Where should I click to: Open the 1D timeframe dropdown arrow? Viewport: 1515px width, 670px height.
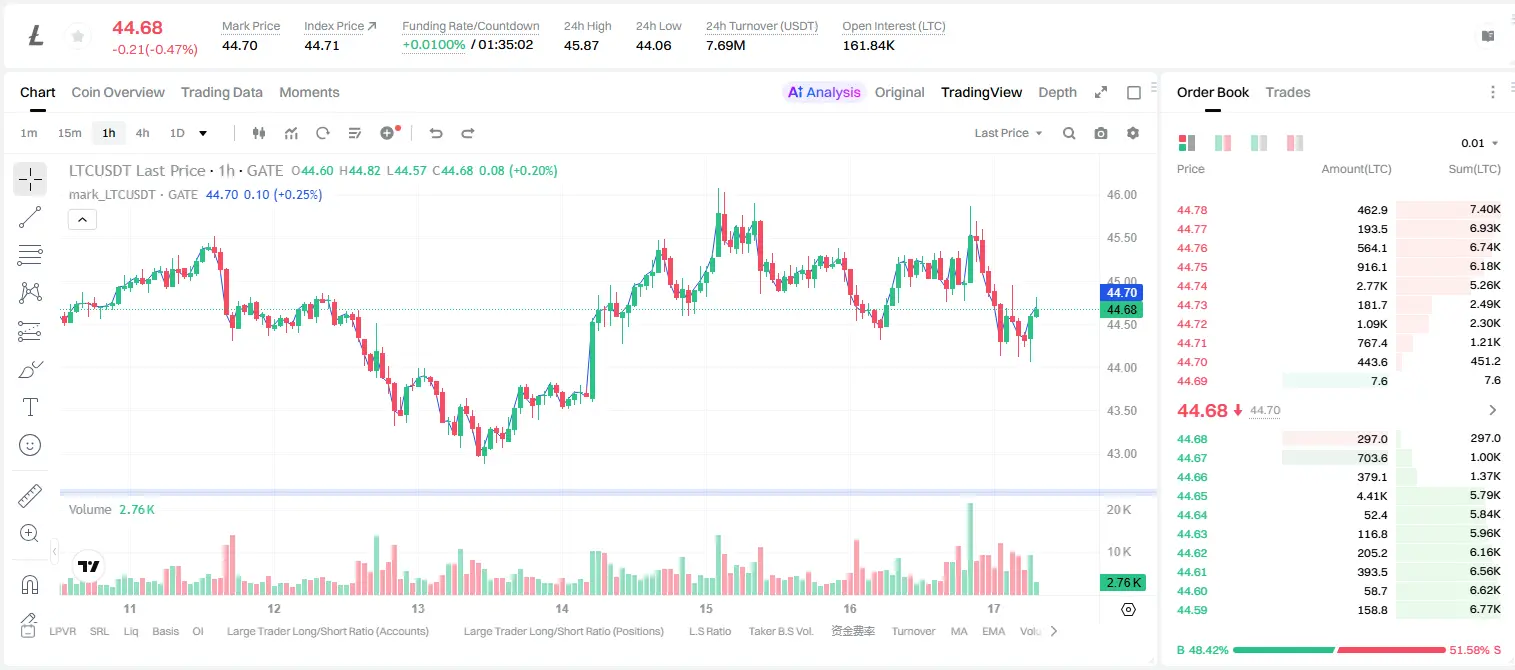203,133
